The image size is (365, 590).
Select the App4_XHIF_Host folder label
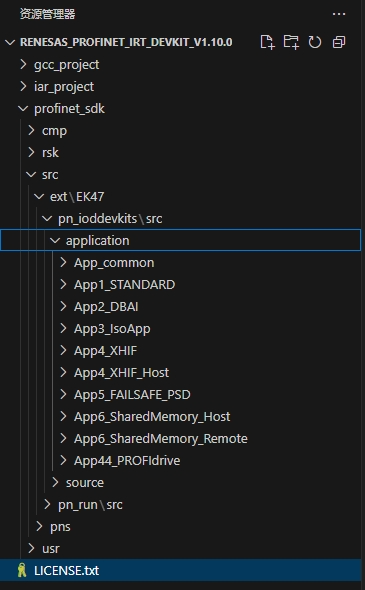[121, 373]
